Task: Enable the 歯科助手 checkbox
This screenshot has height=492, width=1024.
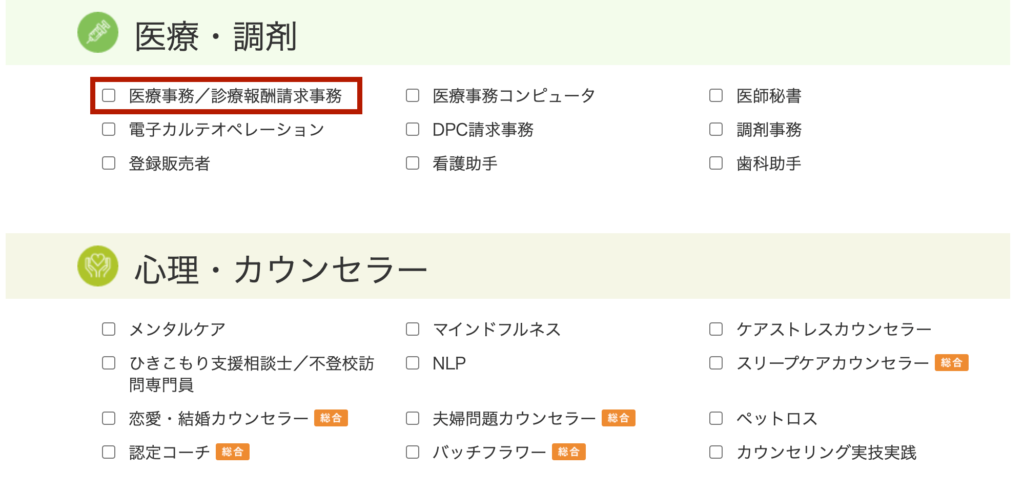Action: click(x=716, y=163)
